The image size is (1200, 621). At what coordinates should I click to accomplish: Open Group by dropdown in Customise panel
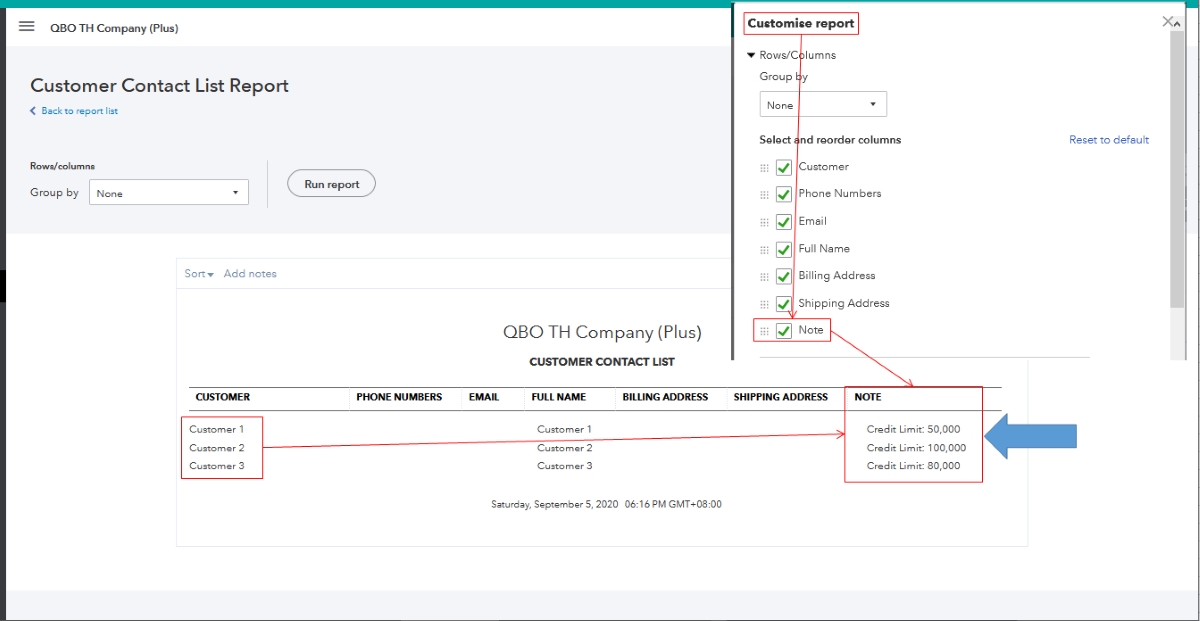point(822,105)
